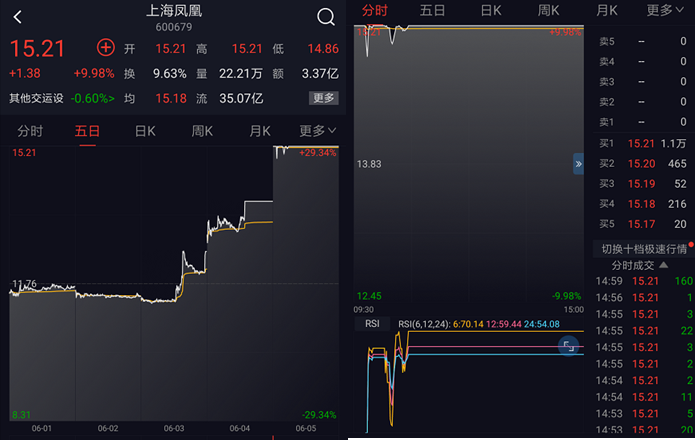Click the RSI(6,12,24) values readout
The image size is (695, 440).
tap(479, 324)
